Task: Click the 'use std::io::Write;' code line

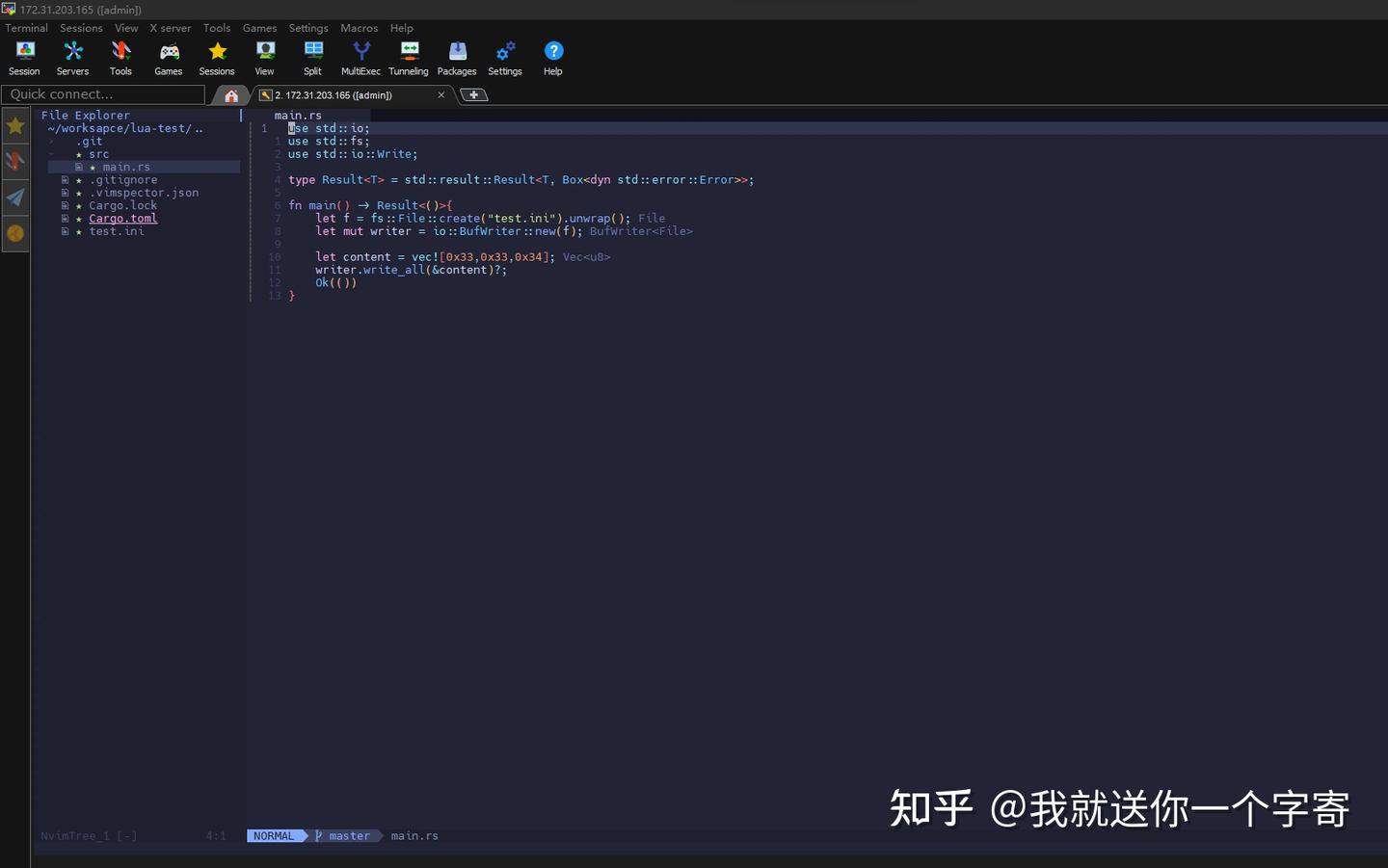Action: pos(353,154)
